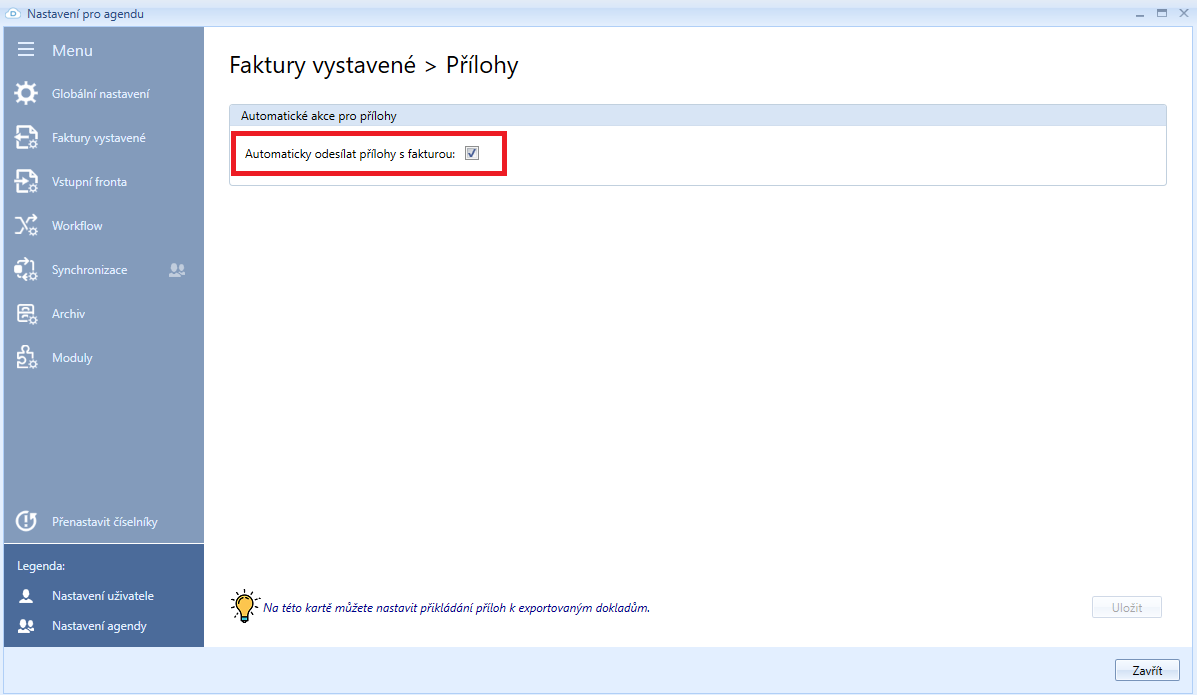This screenshot has width=1197, height=695.
Task: Click the Automatické akce pro přílohy header
Action: 318,115
